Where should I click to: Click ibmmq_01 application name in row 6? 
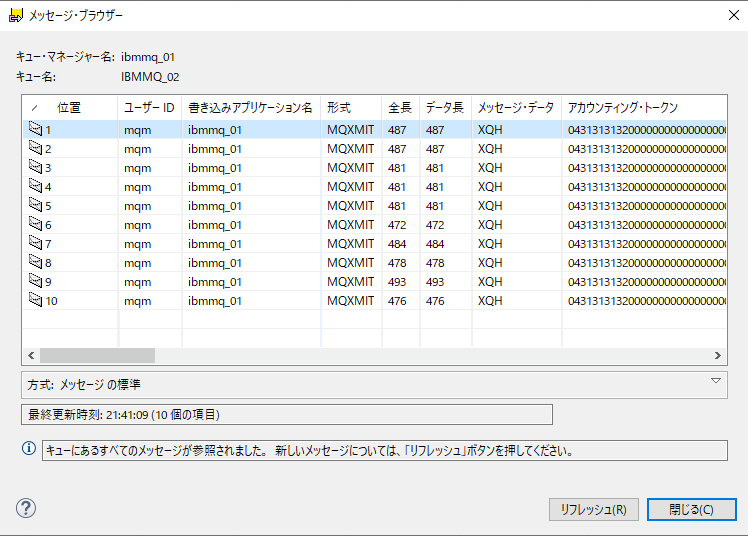click(215, 225)
